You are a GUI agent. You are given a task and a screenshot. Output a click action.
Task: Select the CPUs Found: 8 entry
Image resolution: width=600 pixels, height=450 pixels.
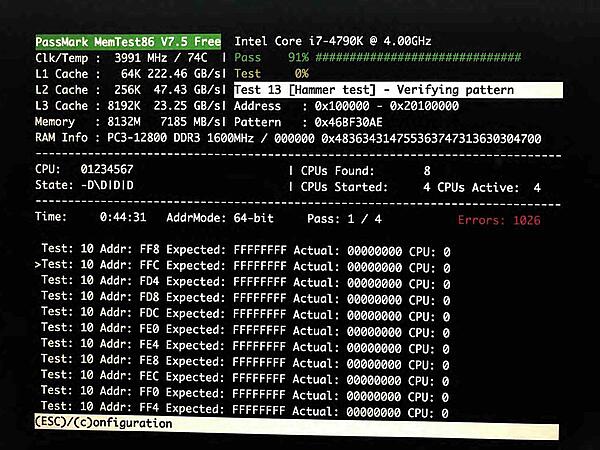pyautogui.click(x=366, y=171)
